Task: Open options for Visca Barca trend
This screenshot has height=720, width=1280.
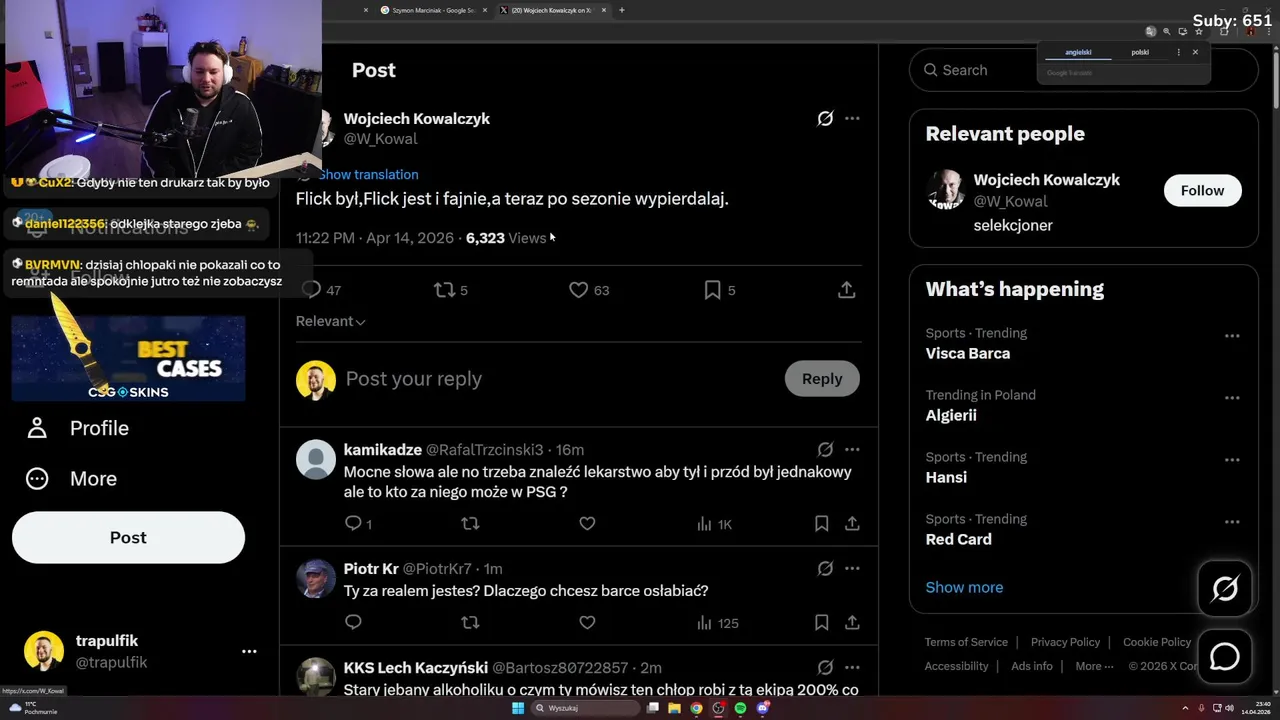Action: [x=1232, y=336]
